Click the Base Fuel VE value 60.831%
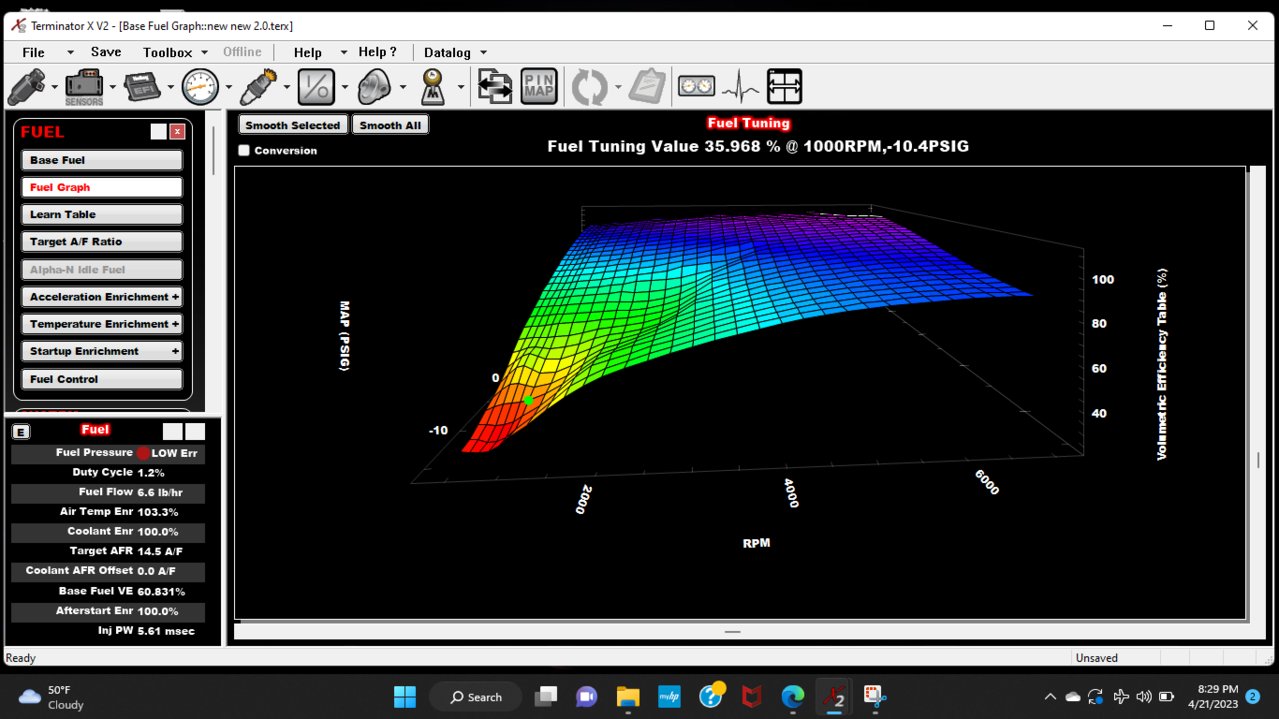 pyautogui.click(x=161, y=591)
